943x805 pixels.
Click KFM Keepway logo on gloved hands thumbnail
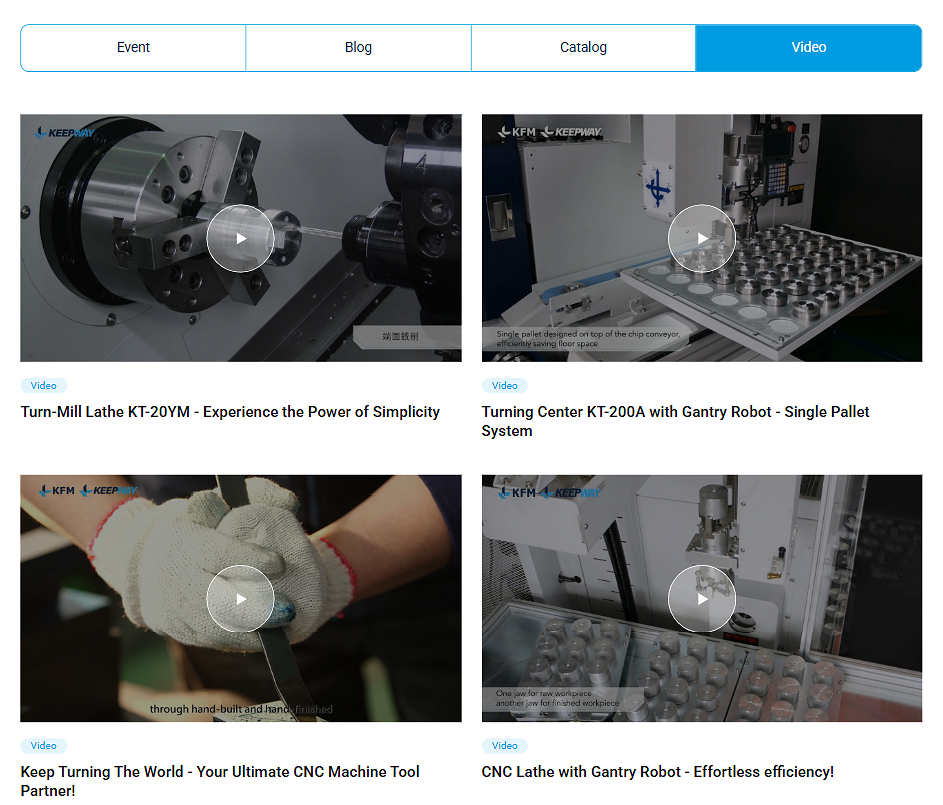(x=87, y=491)
